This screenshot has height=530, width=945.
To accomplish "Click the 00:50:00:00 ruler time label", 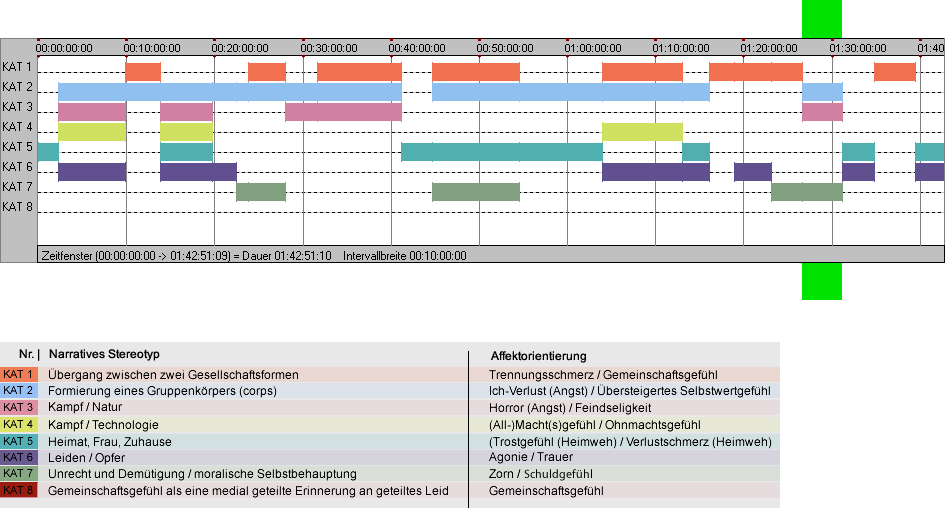I will pyautogui.click(x=505, y=48).
